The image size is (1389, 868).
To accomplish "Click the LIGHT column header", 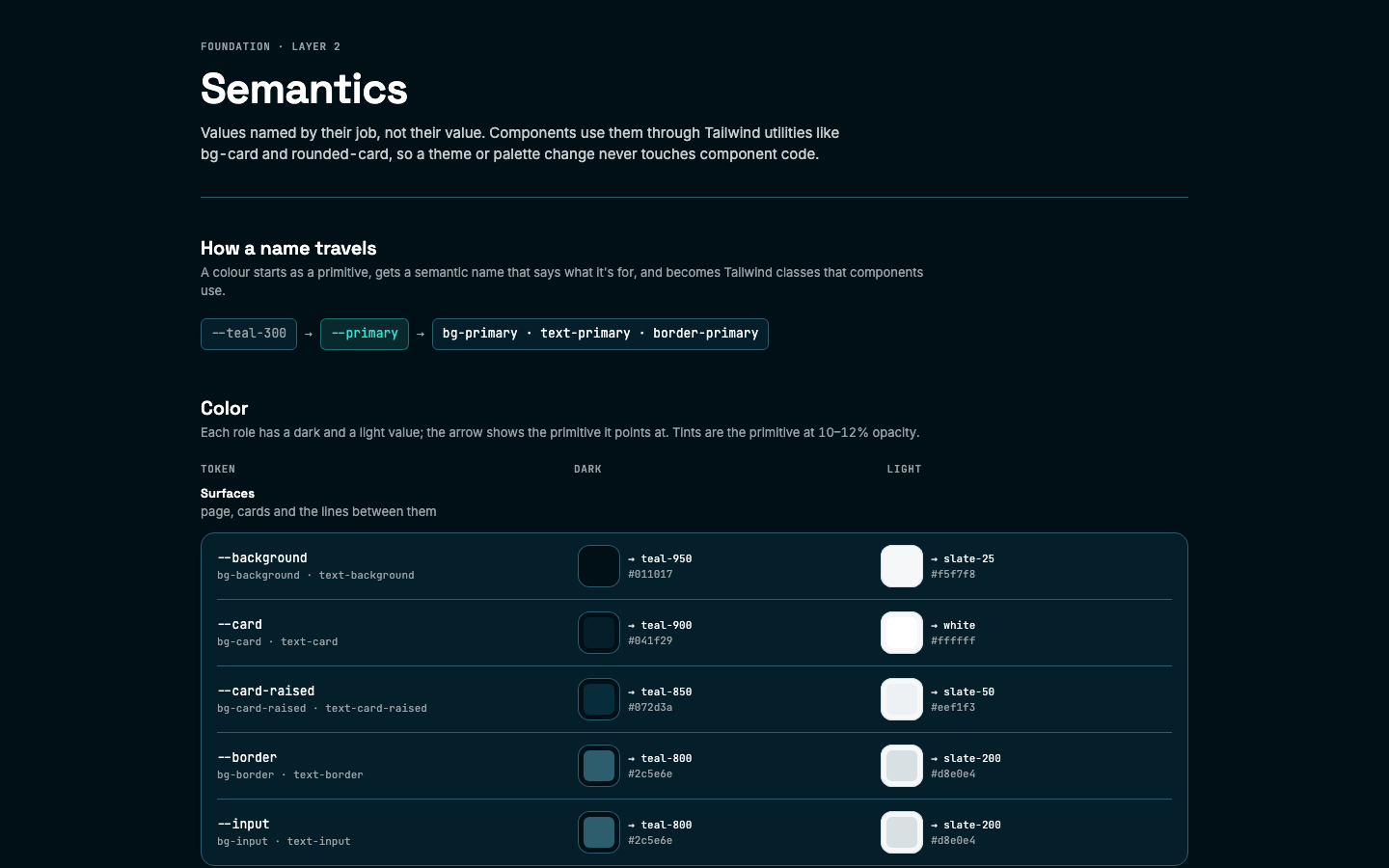I will click(904, 469).
